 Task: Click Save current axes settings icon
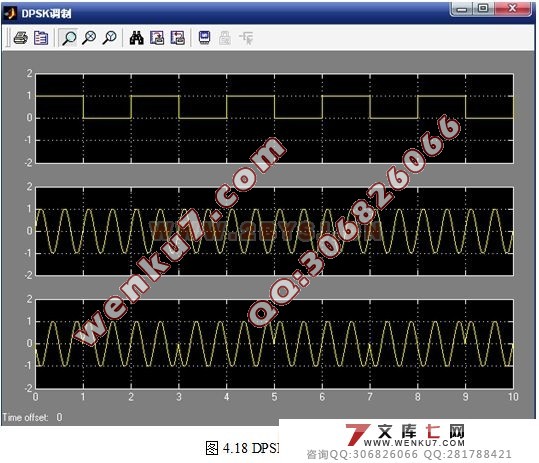pyautogui.click(x=157, y=38)
